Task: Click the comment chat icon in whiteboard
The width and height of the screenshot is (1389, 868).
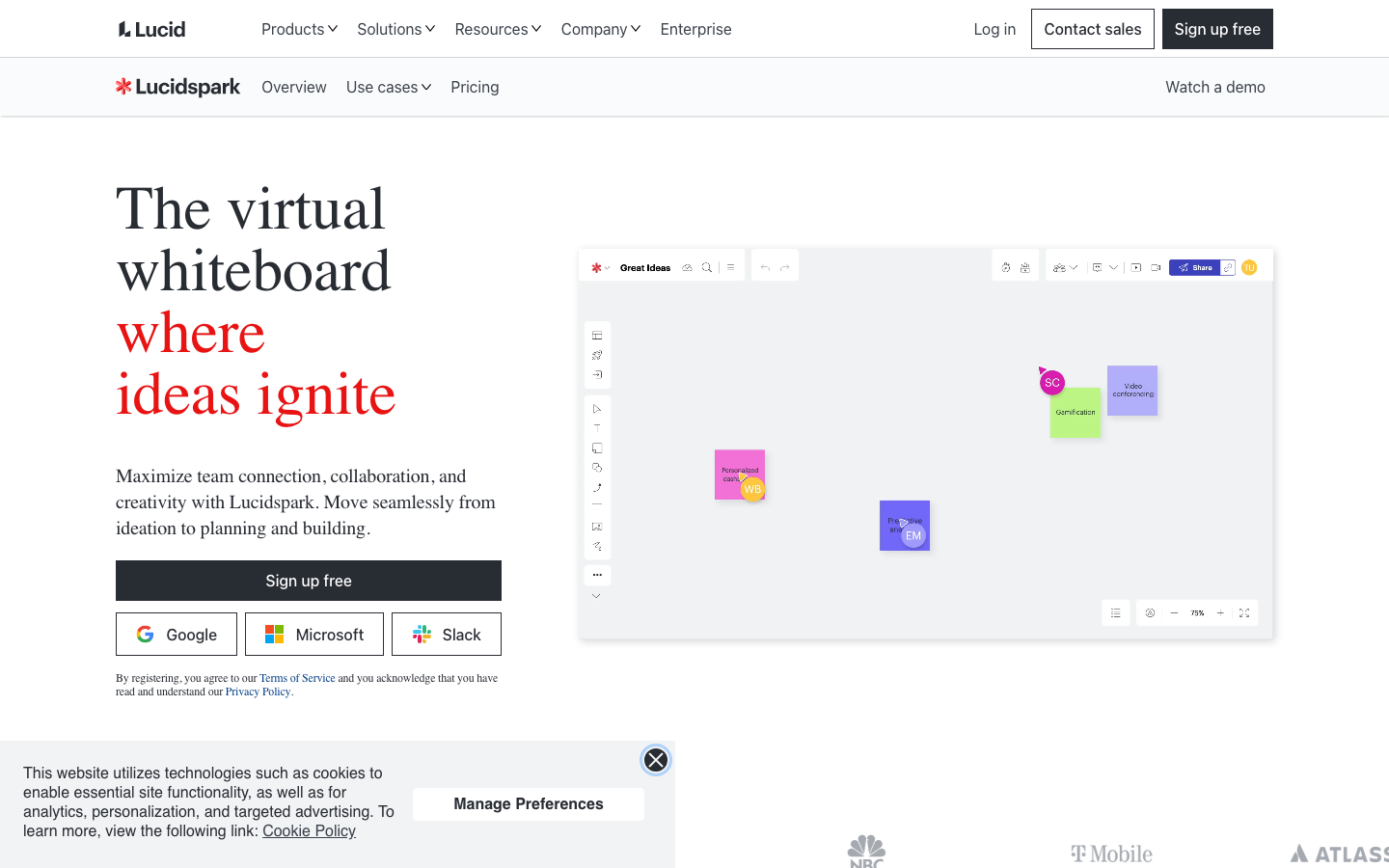Action: 1097,267
